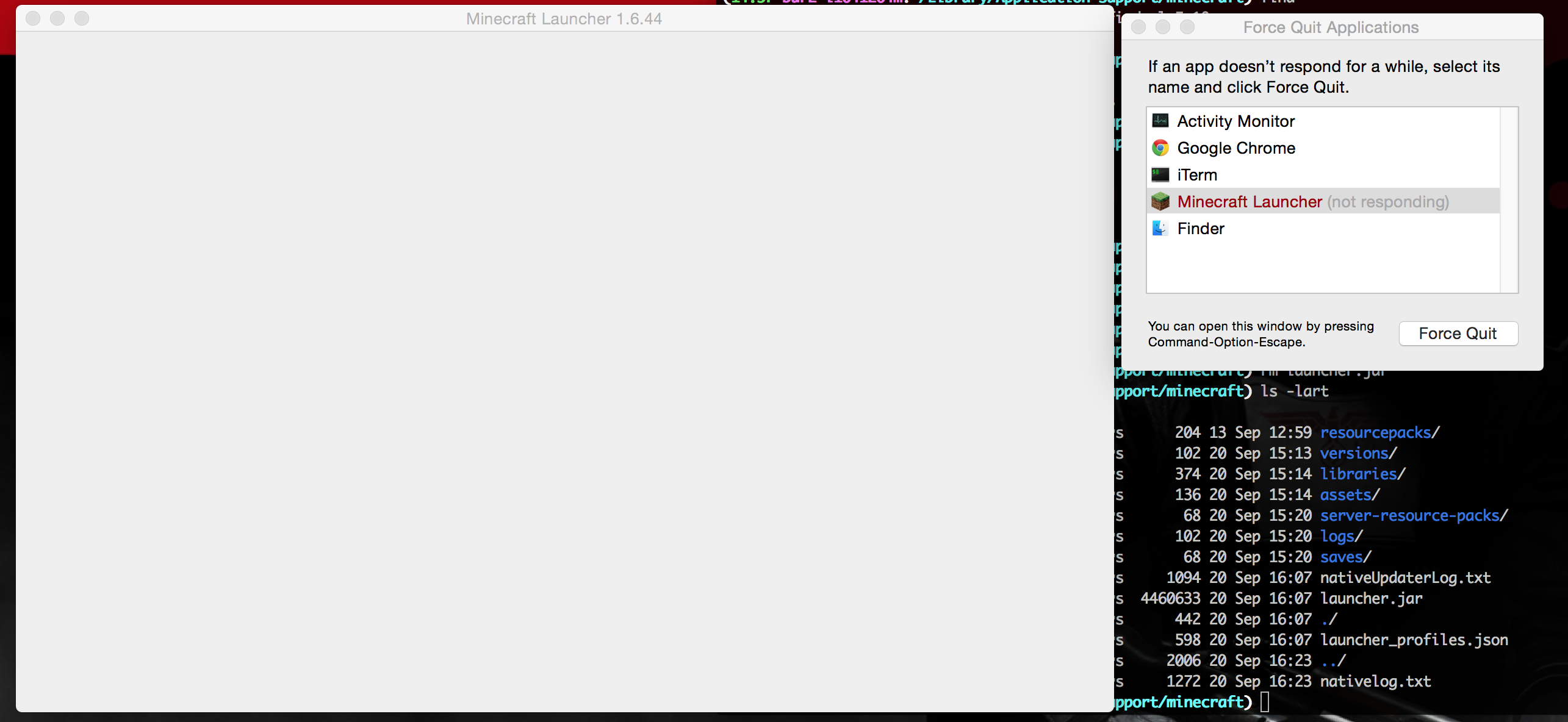
Task: Click the Minecraft Launcher 1.6.44 title bar
Action: coord(563,19)
